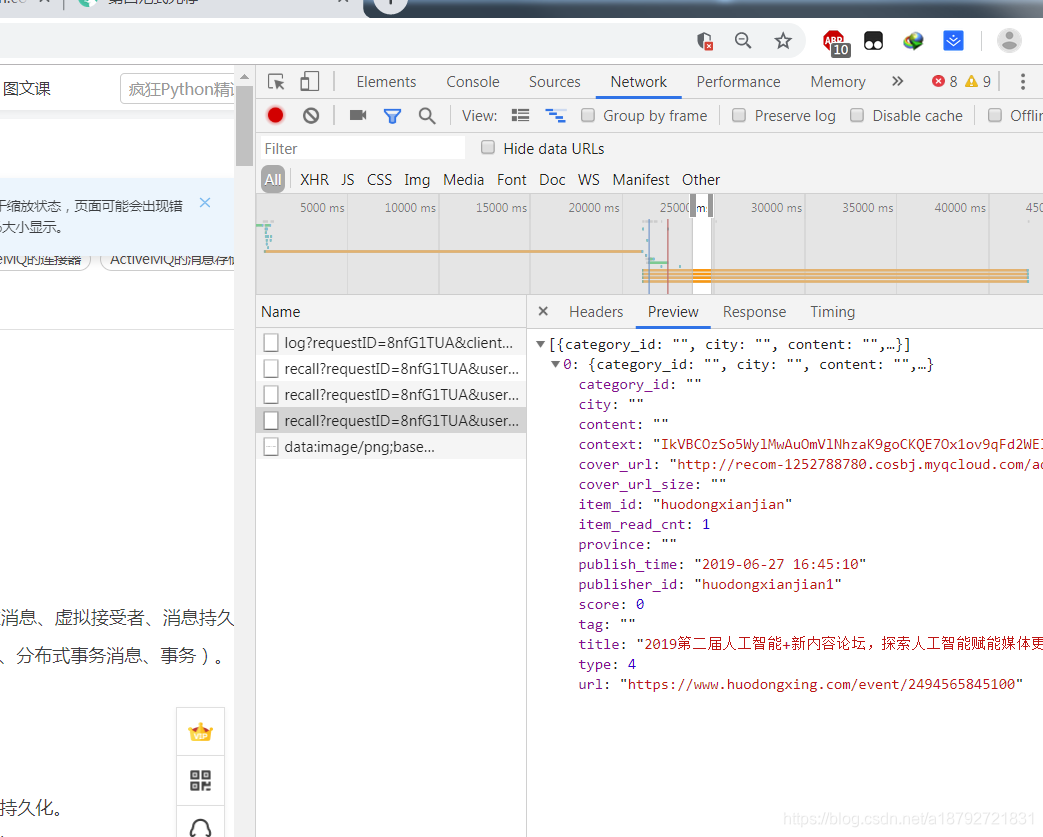This screenshot has width=1043, height=837.
Task: Dismiss the zoom-state notice banner
Action: 205,202
